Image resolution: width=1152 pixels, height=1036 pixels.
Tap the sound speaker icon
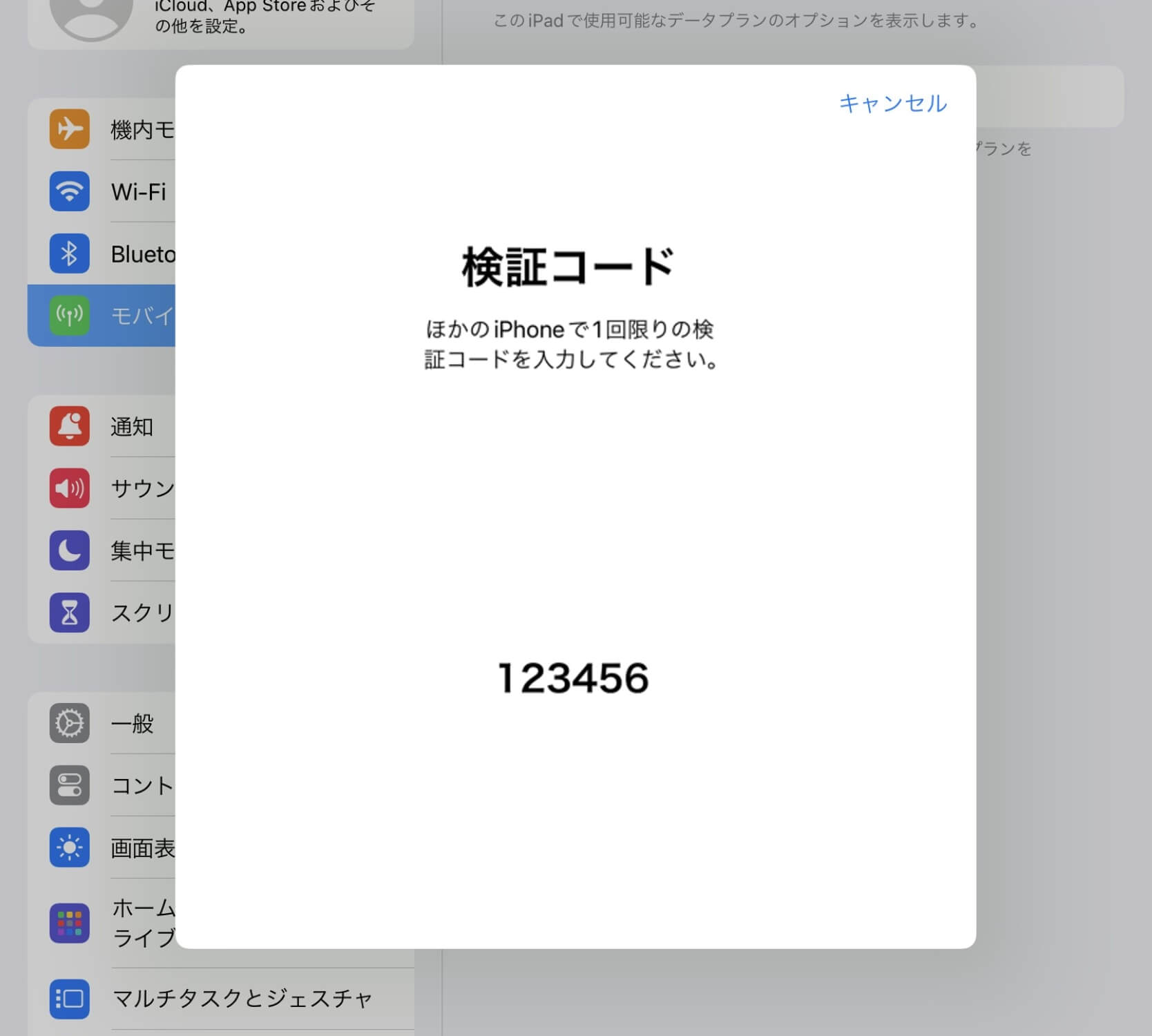69,488
